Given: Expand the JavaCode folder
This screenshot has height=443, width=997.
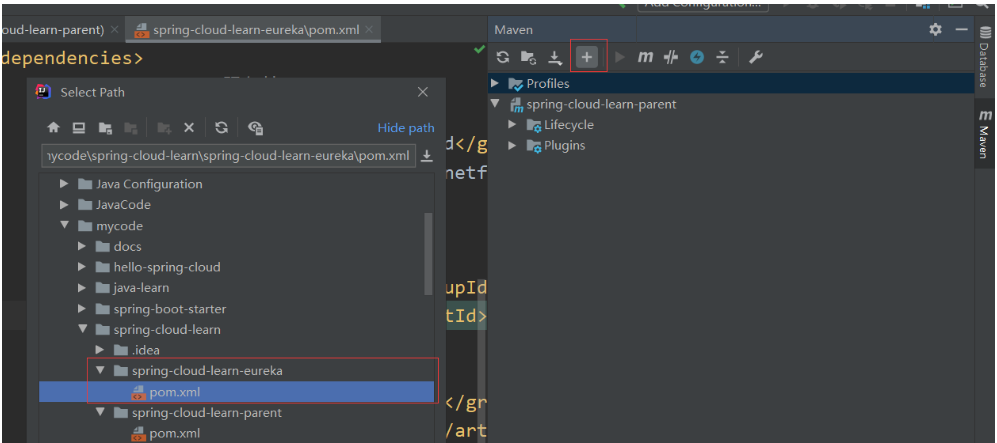Looking at the screenshot, I should 64,205.
